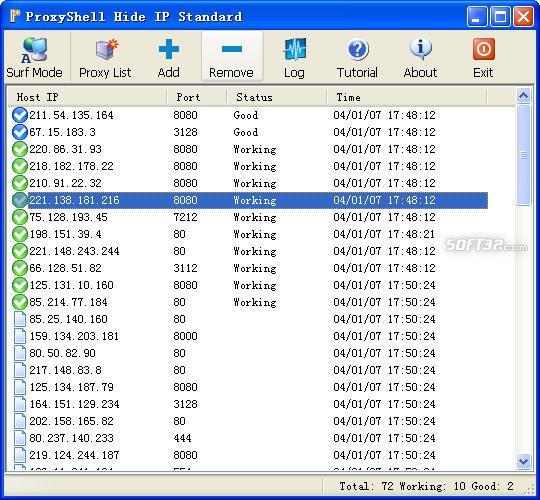The height and width of the screenshot is (500, 540).
Task: Select host 198.151.39.4
Action: [x=65, y=234]
